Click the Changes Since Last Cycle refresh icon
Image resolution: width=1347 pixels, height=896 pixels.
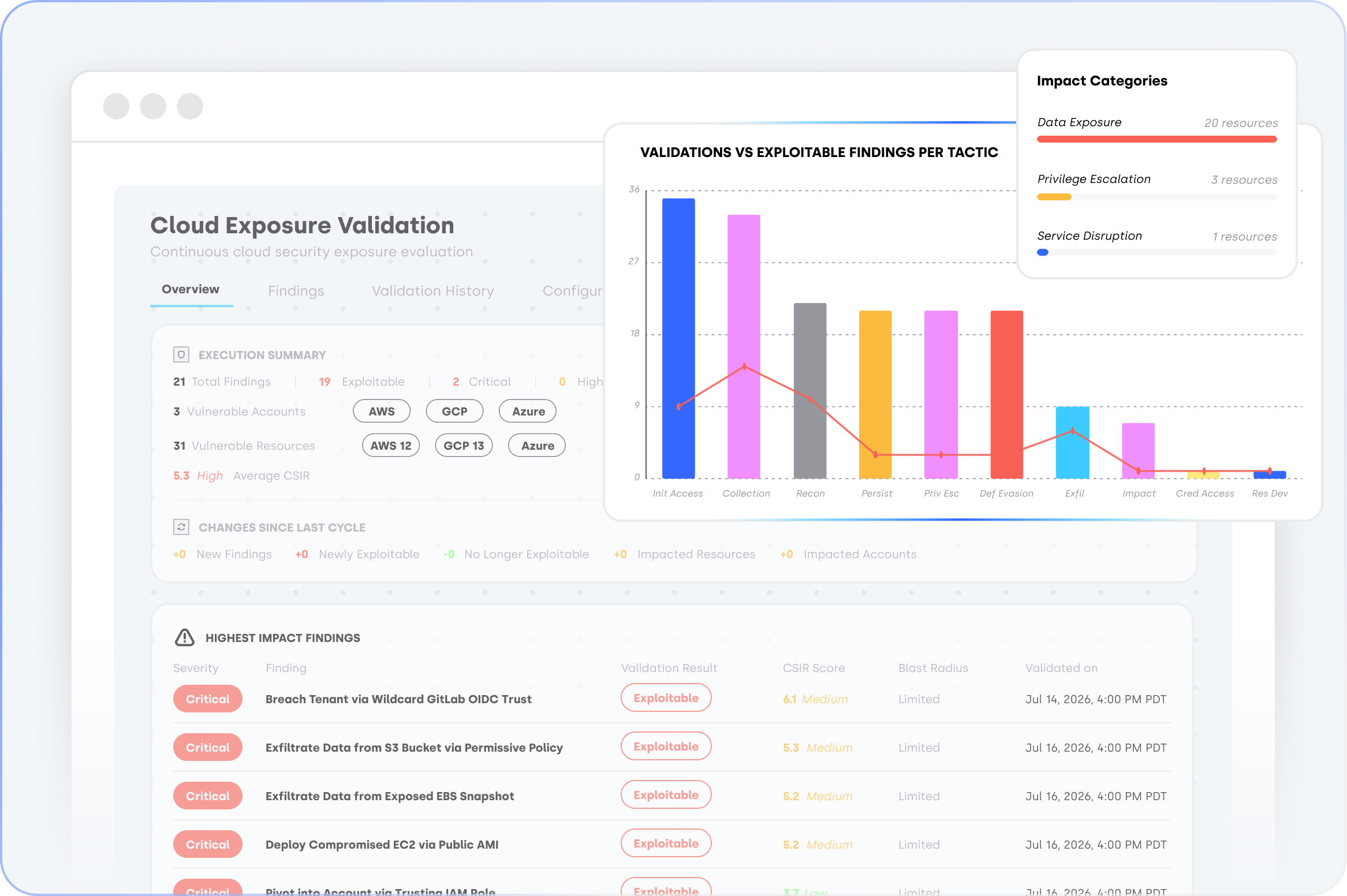pyautogui.click(x=181, y=527)
